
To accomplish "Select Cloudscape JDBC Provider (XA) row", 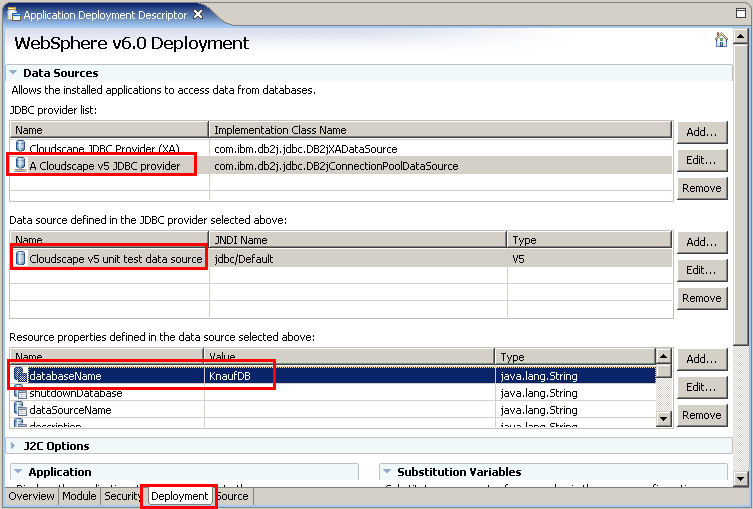I will coord(341,148).
